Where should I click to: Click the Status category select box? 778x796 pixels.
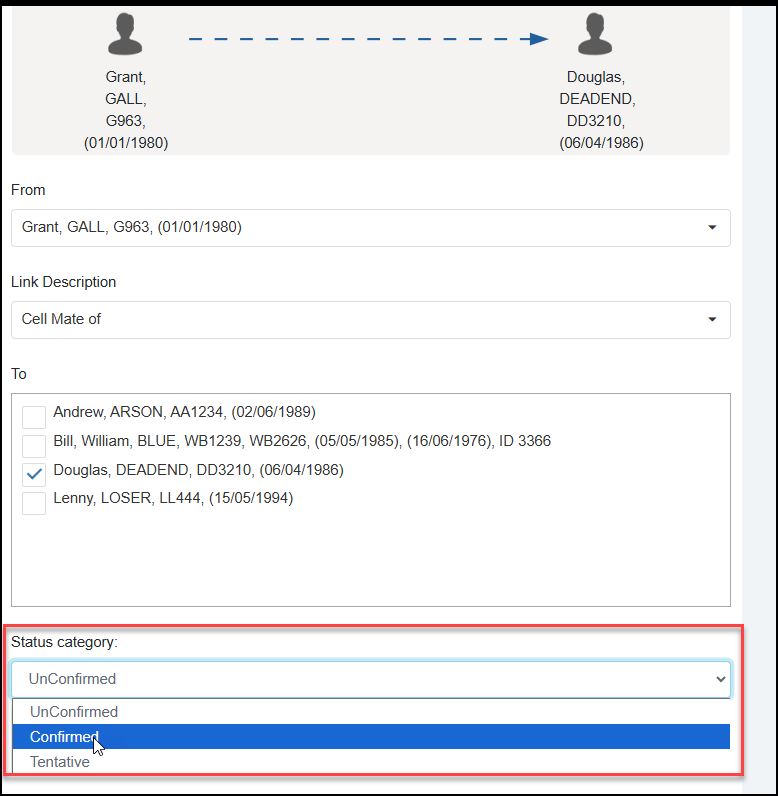(x=370, y=679)
